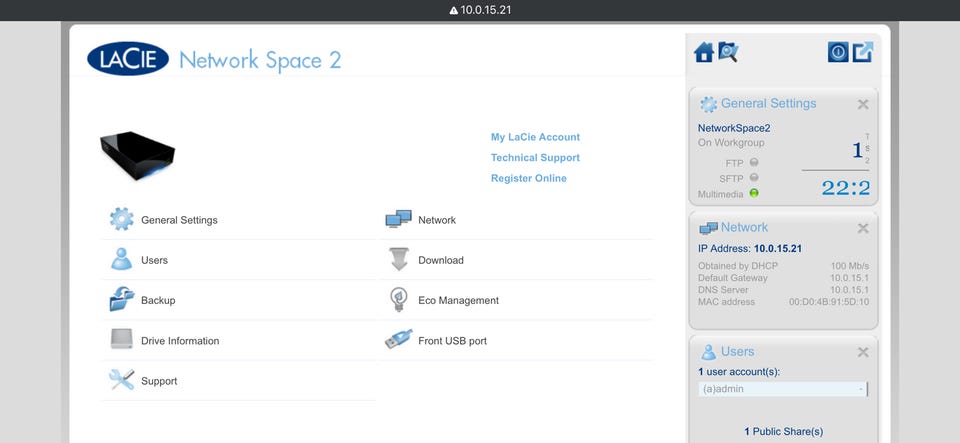Click the Network monitors icon in menu
Viewport: 960px width, 443px height.
click(398, 219)
